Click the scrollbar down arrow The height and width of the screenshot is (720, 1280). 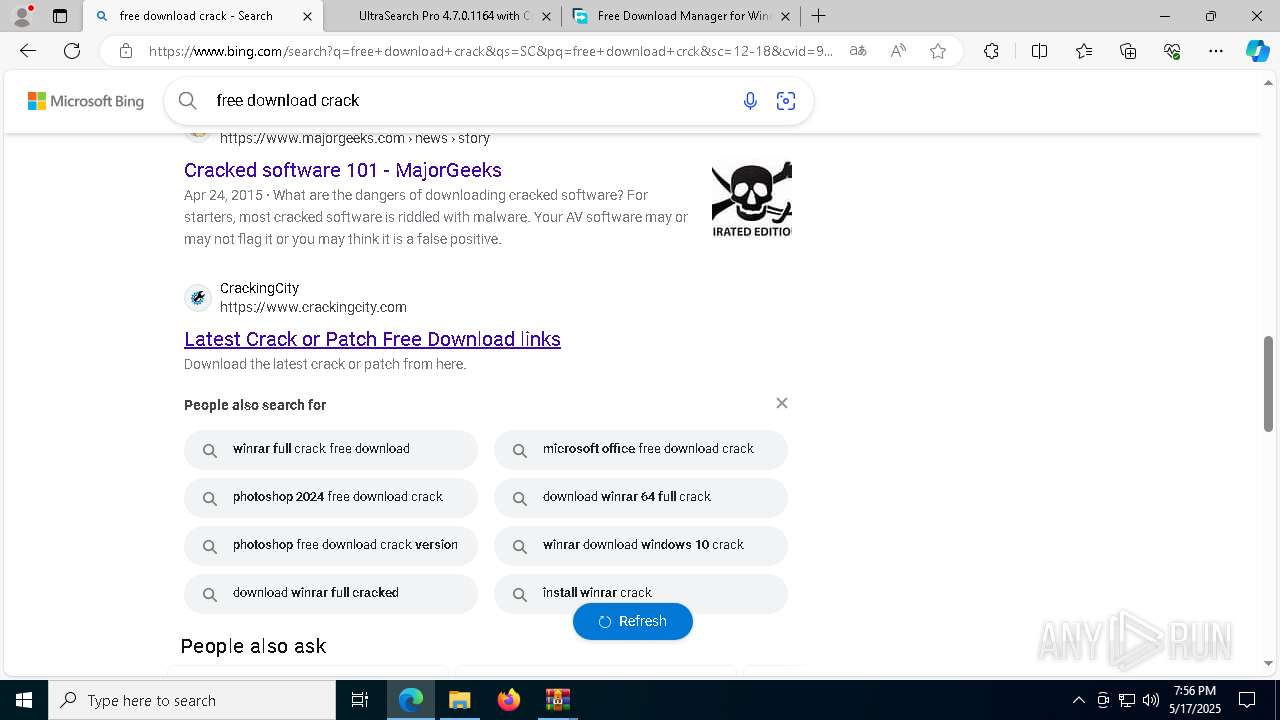1268,663
